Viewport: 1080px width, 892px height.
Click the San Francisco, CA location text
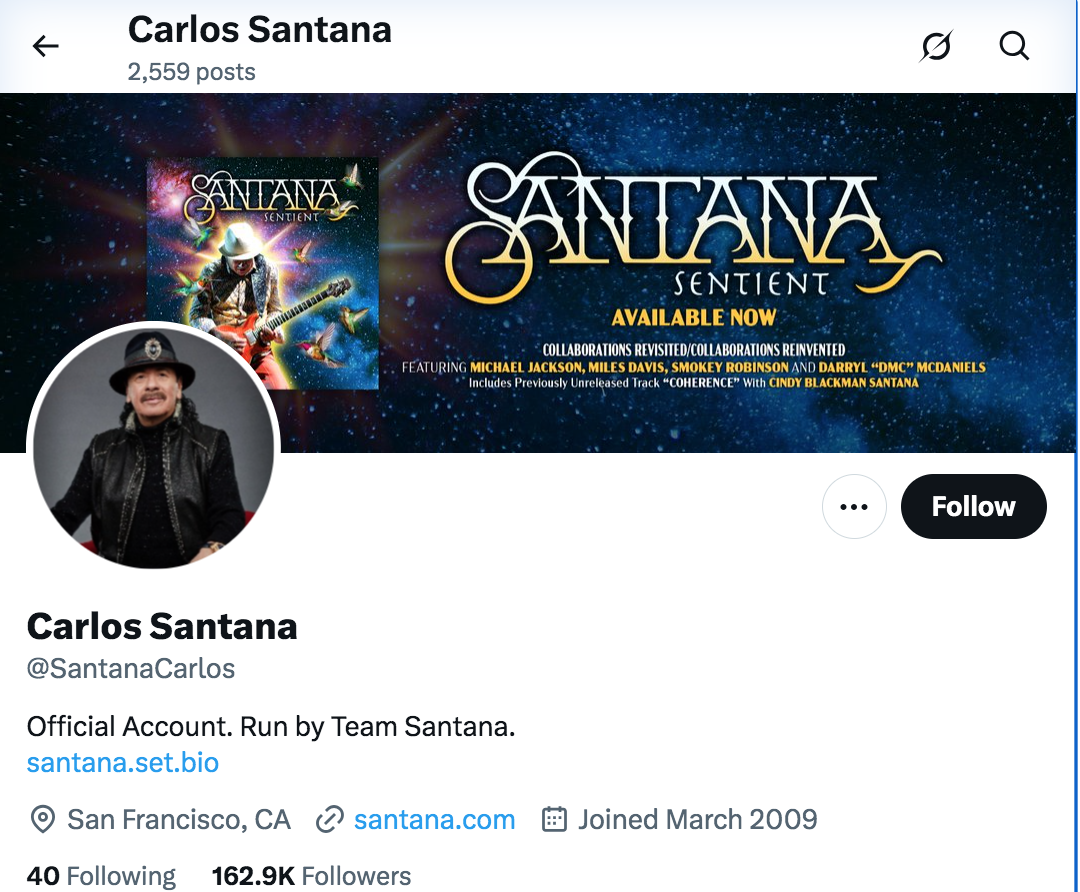point(179,821)
